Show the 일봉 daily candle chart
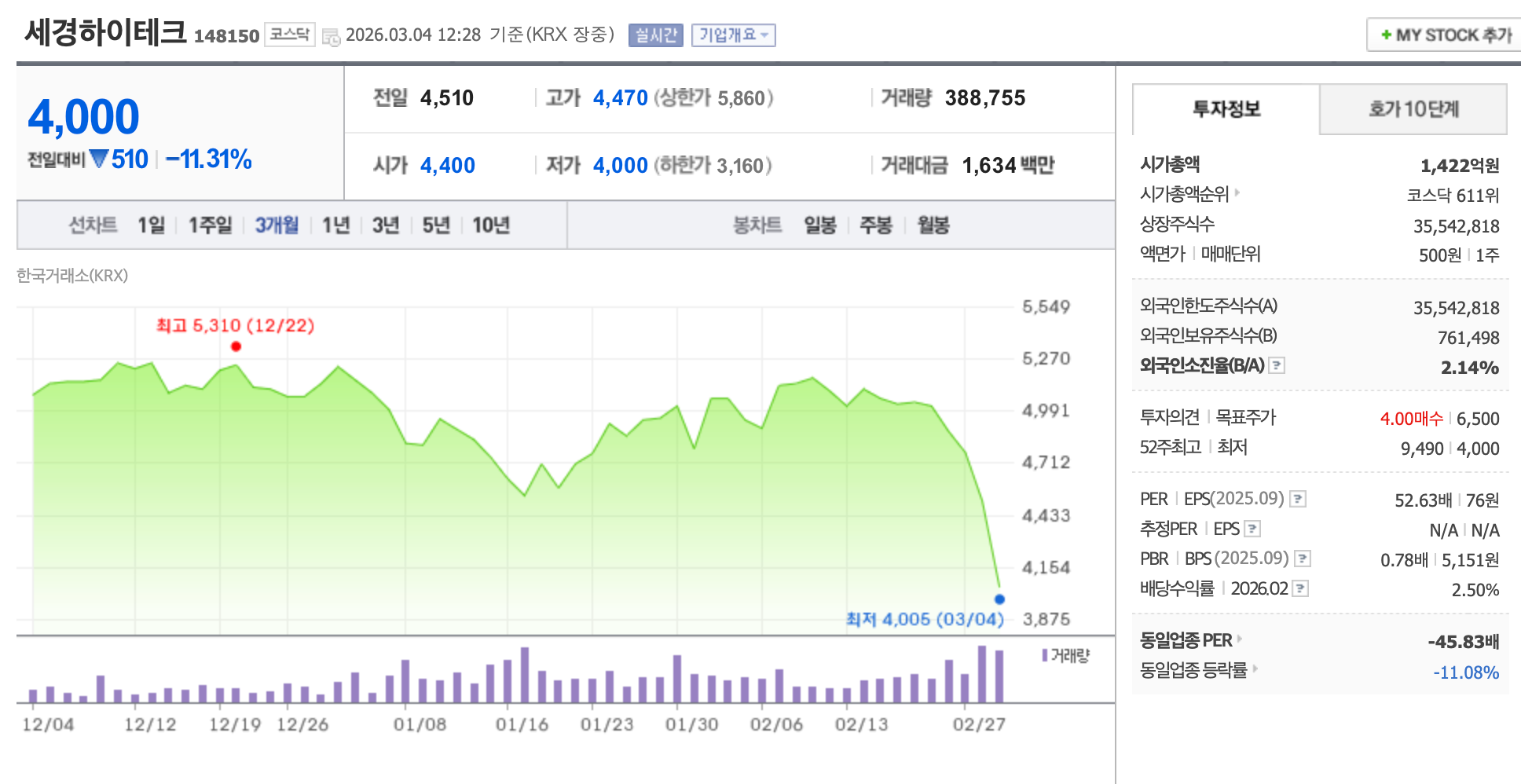 [x=820, y=225]
